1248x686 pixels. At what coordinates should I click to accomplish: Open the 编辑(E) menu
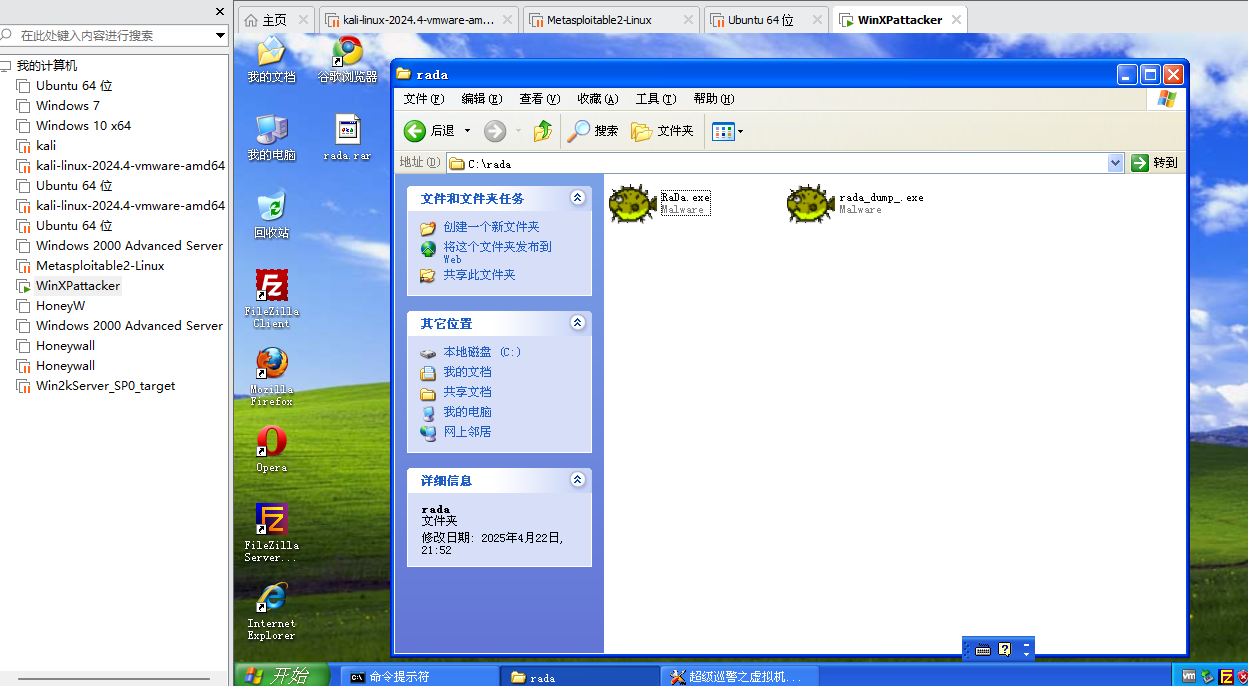pos(481,99)
